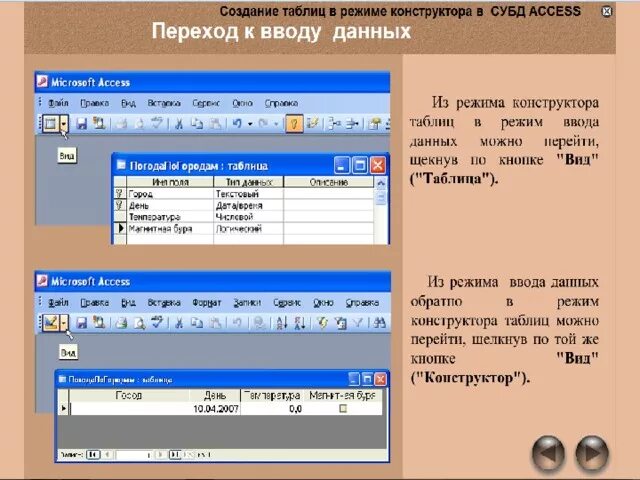Click Undo arrow in upper Access toolbar
The height and width of the screenshot is (480, 640).
[x=237, y=124]
